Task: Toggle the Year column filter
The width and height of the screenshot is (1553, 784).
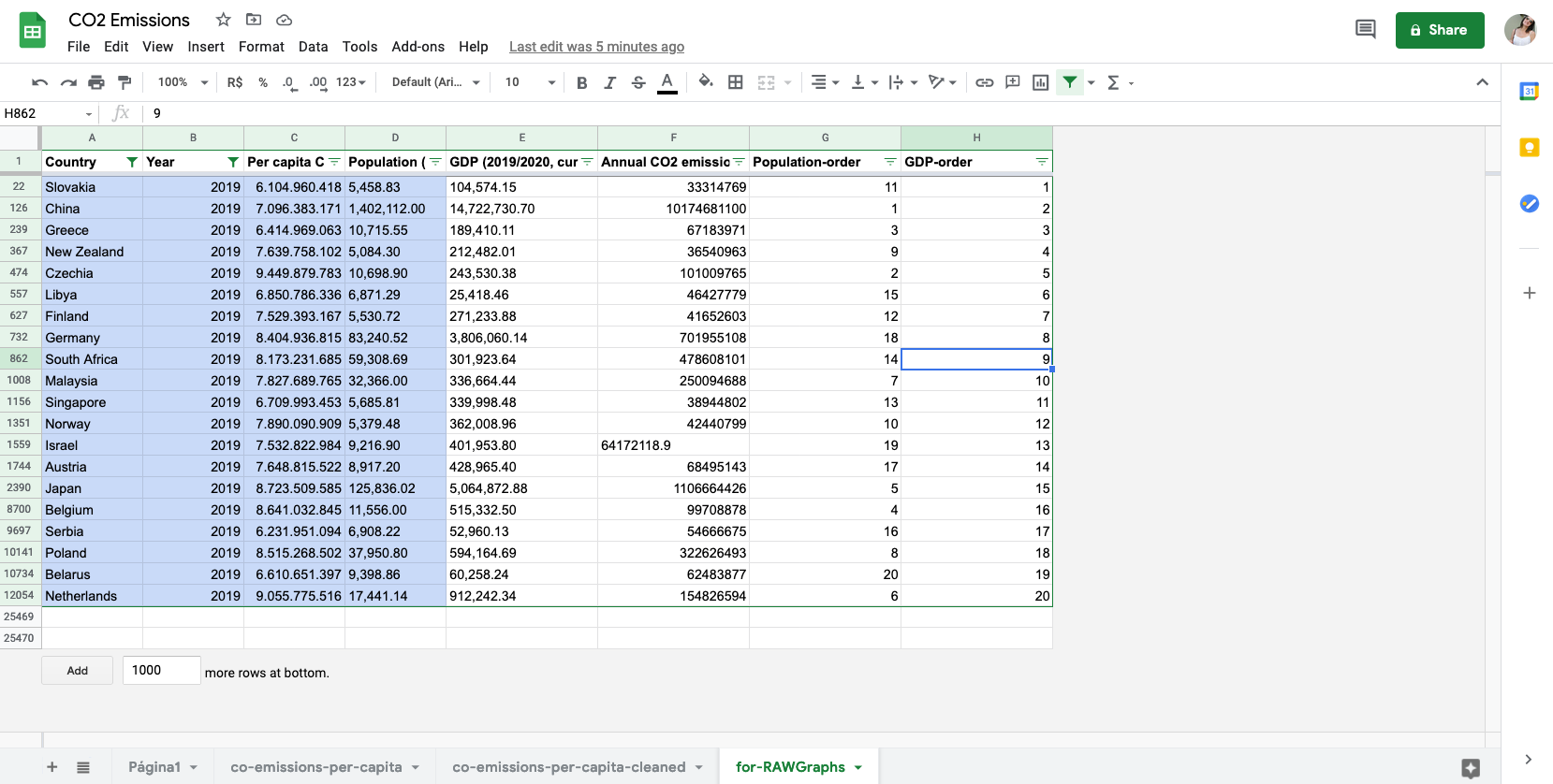Action: pyautogui.click(x=233, y=162)
